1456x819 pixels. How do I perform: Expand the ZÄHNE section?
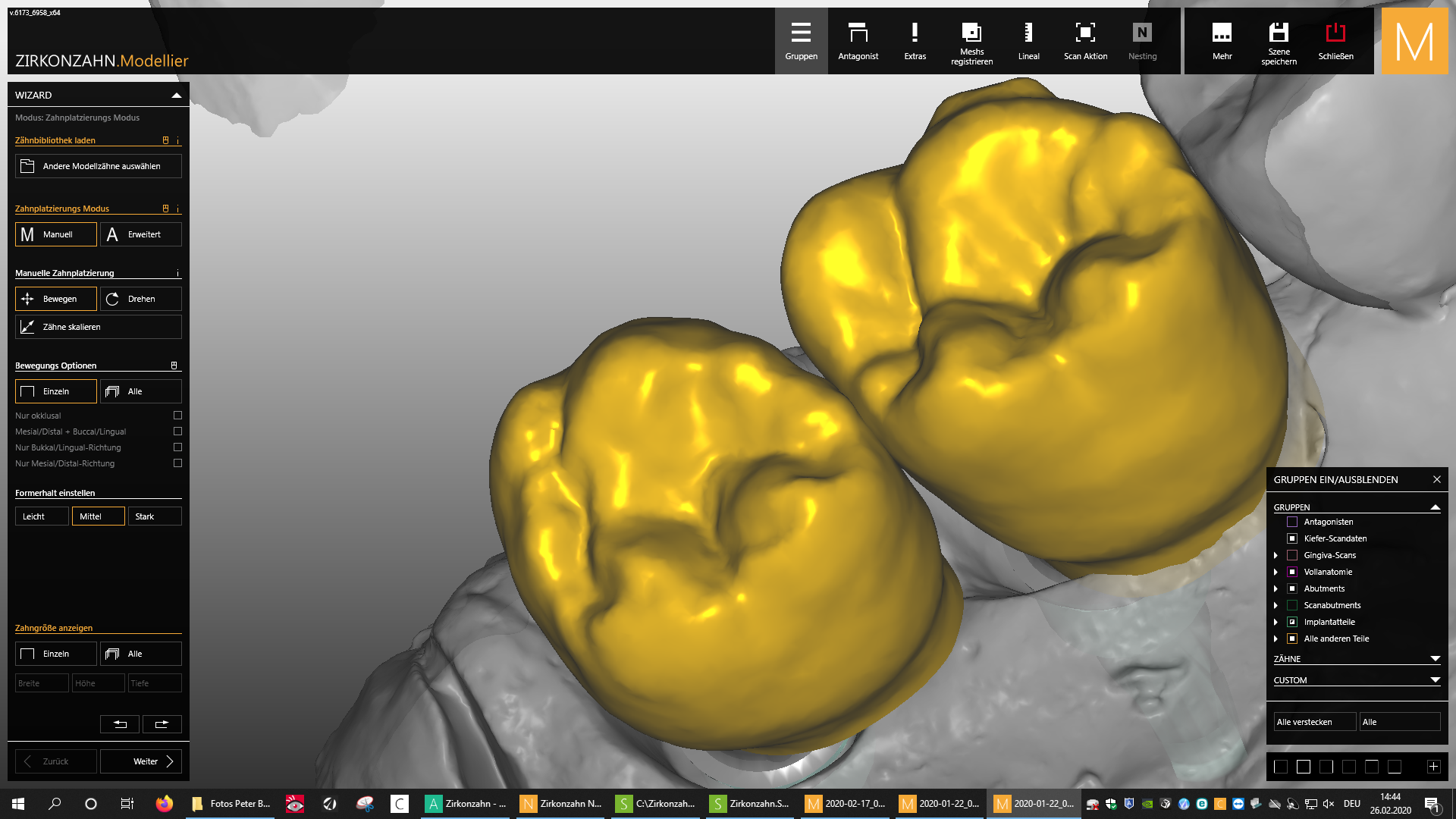1435,659
